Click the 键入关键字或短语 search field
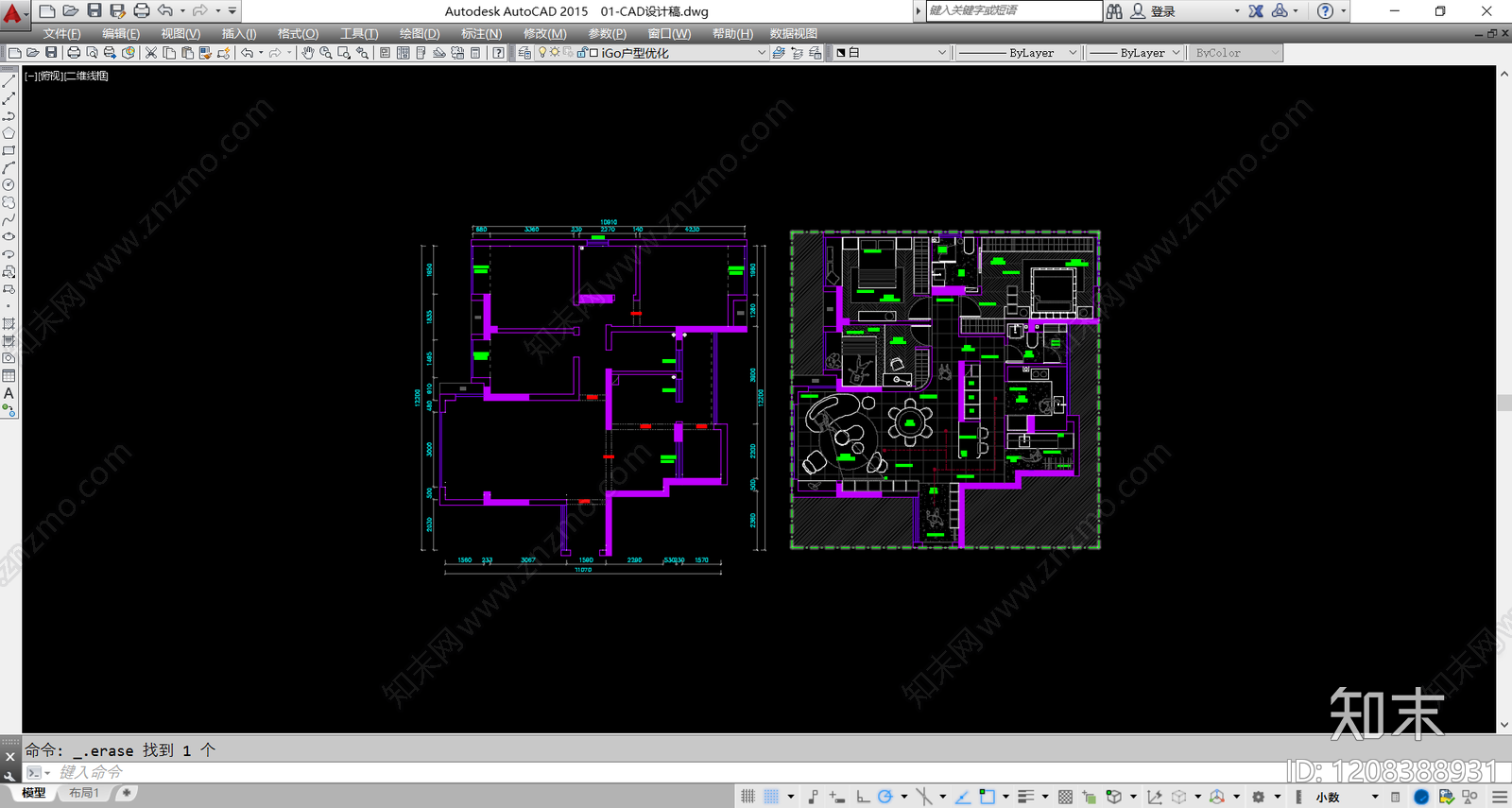1512x808 pixels. (1013, 10)
